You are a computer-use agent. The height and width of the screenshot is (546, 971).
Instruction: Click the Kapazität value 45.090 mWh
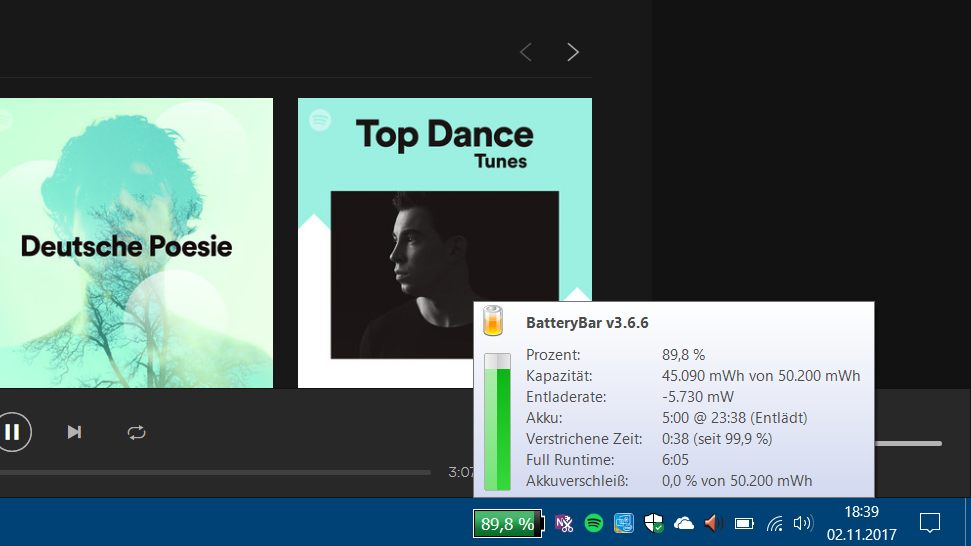760,376
